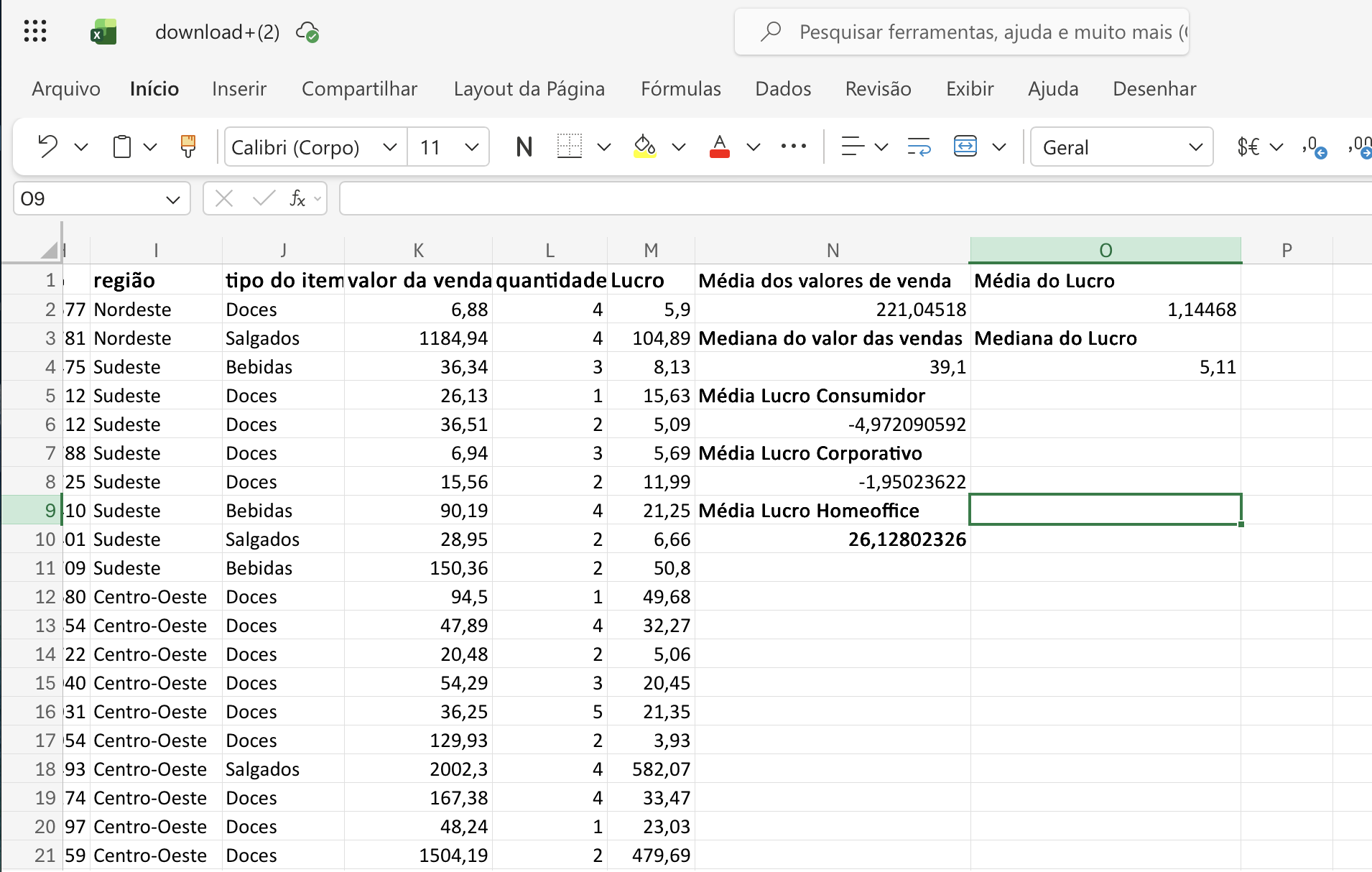Viewport: 1372px width, 872px height.
Task: Switch to the Exibir tab
Action: tap(970, 88)
